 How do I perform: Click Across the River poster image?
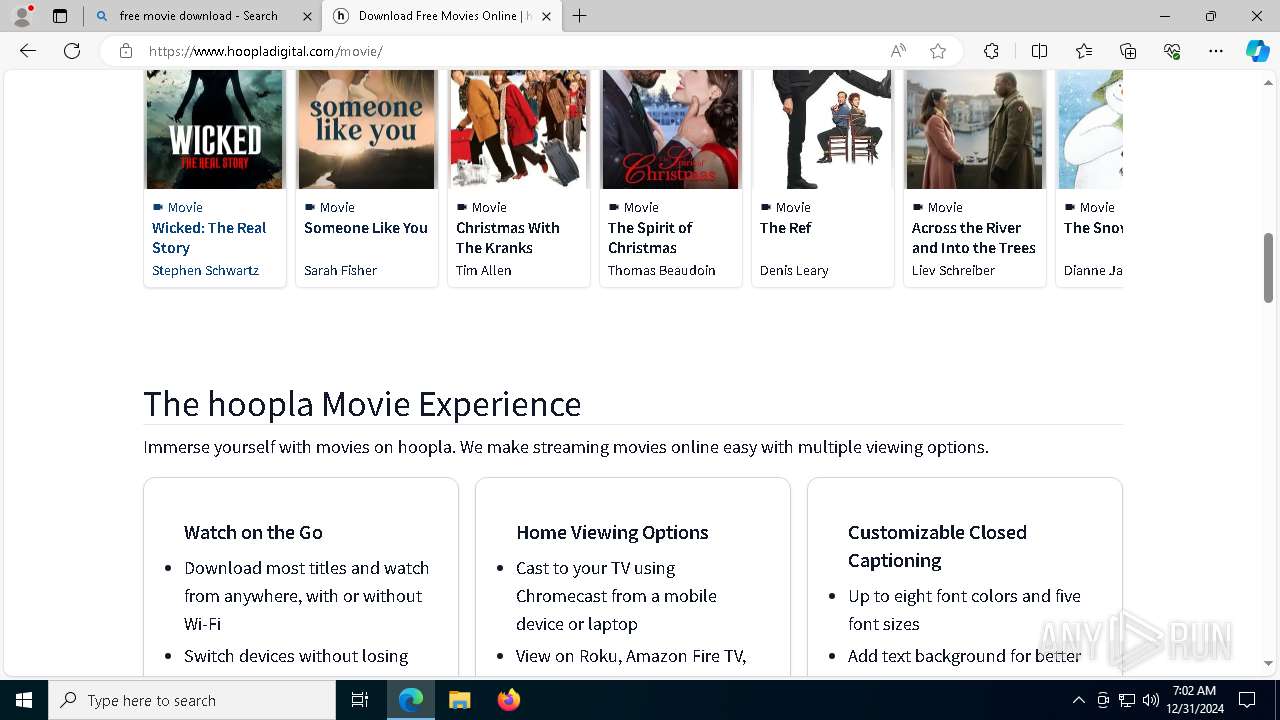(x=975, y=129)
